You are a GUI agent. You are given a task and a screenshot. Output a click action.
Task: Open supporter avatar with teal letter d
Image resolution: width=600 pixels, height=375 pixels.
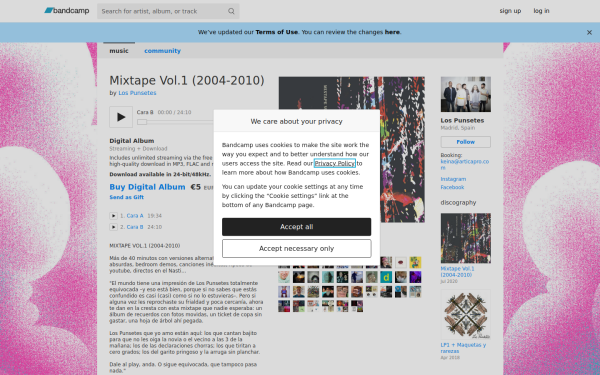coord(386,277)
